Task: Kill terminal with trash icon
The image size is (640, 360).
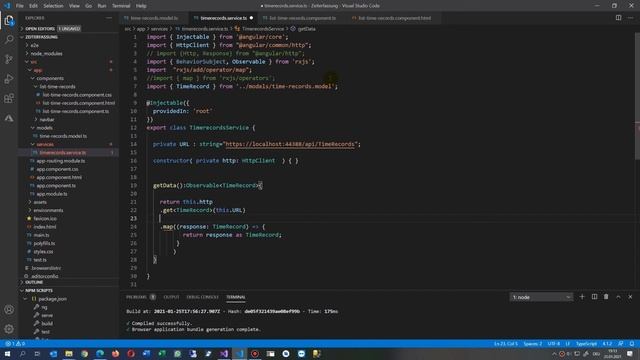Action: coord(606,297)
